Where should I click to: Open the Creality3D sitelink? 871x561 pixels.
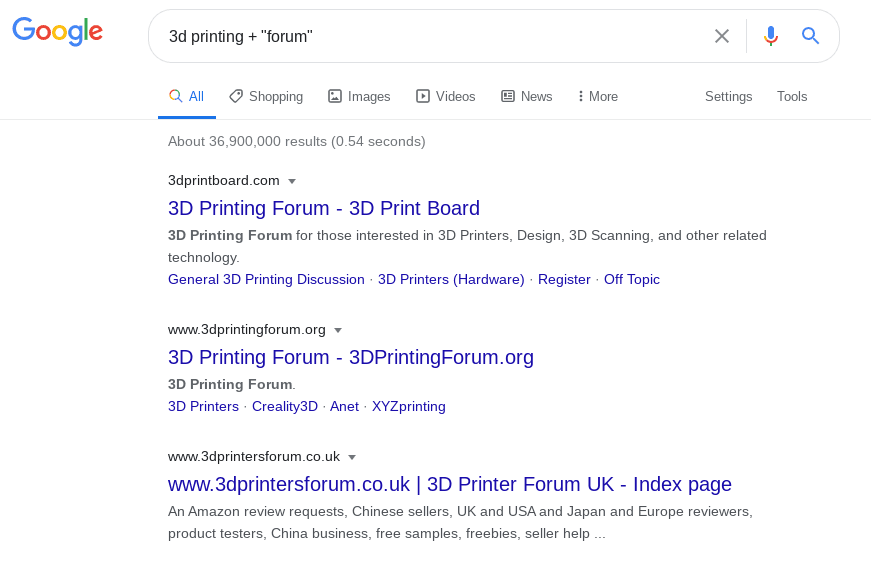(285, 407)
